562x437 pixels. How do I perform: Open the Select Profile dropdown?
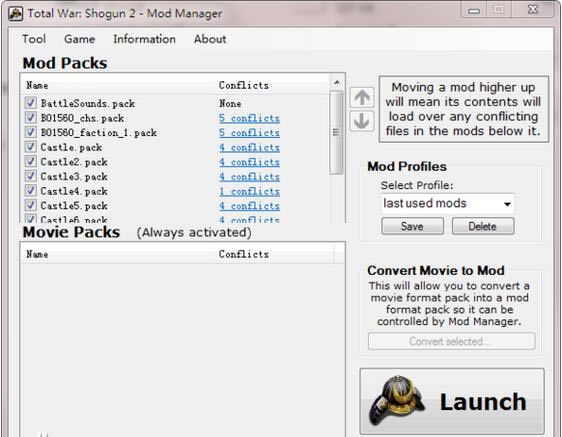pos(448,204)
